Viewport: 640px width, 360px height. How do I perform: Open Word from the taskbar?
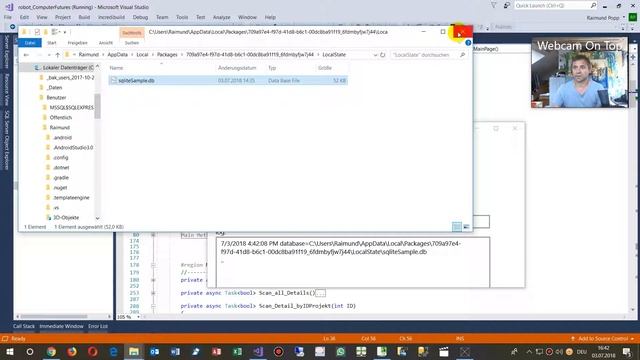[x=175, y=351]
